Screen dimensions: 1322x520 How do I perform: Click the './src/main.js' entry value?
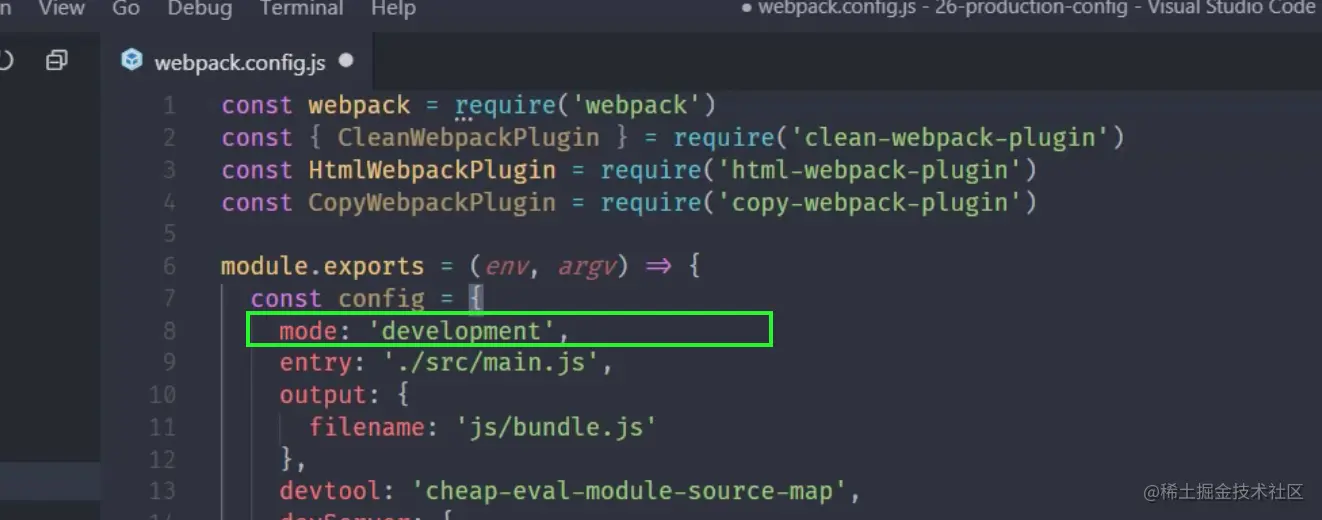(x=490, y=363)
